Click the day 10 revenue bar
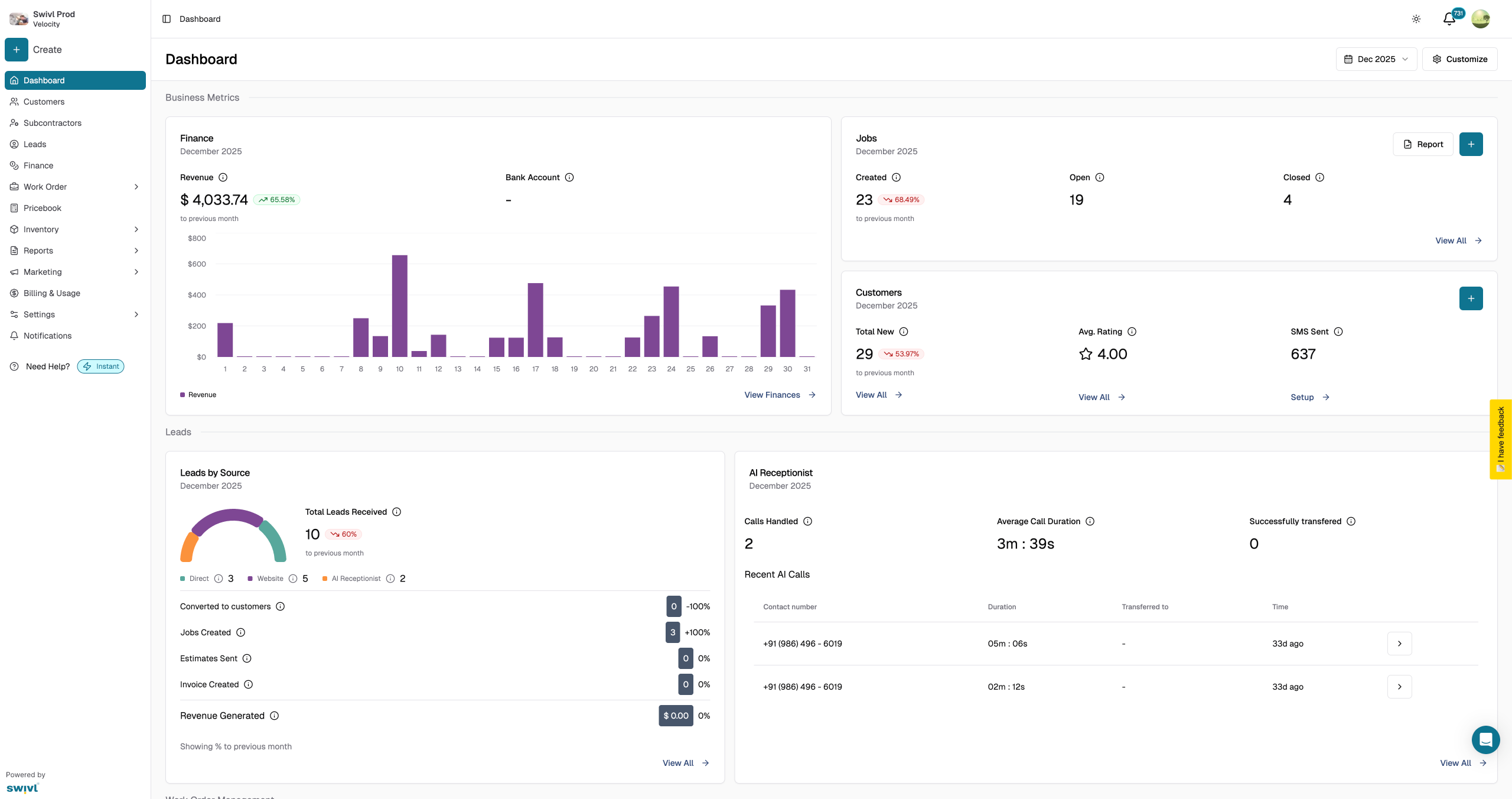 point(400,306)
